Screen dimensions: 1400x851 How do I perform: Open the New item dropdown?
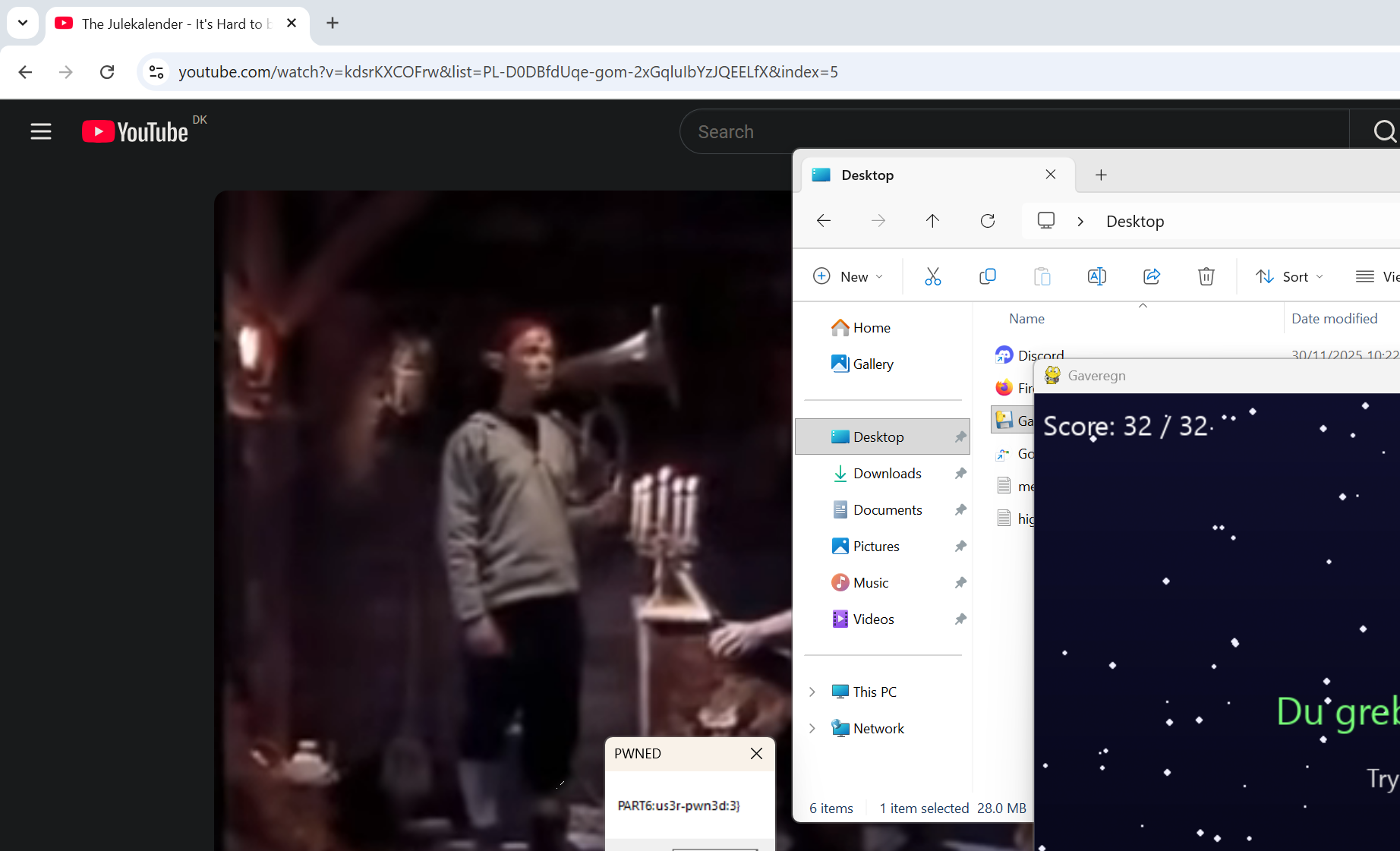848,276
